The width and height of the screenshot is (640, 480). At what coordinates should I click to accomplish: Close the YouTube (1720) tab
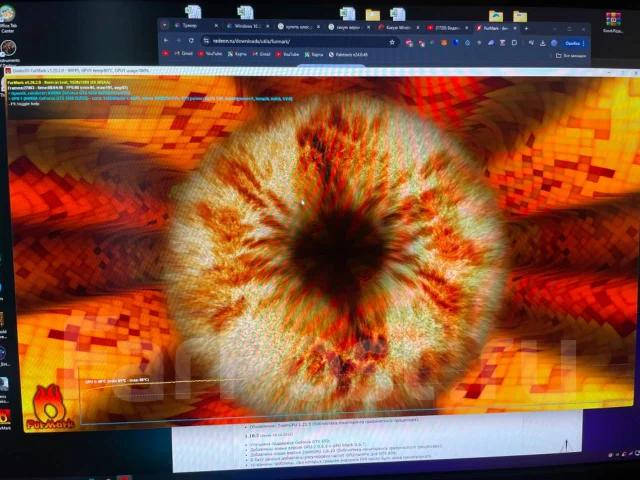coord(467,28)
